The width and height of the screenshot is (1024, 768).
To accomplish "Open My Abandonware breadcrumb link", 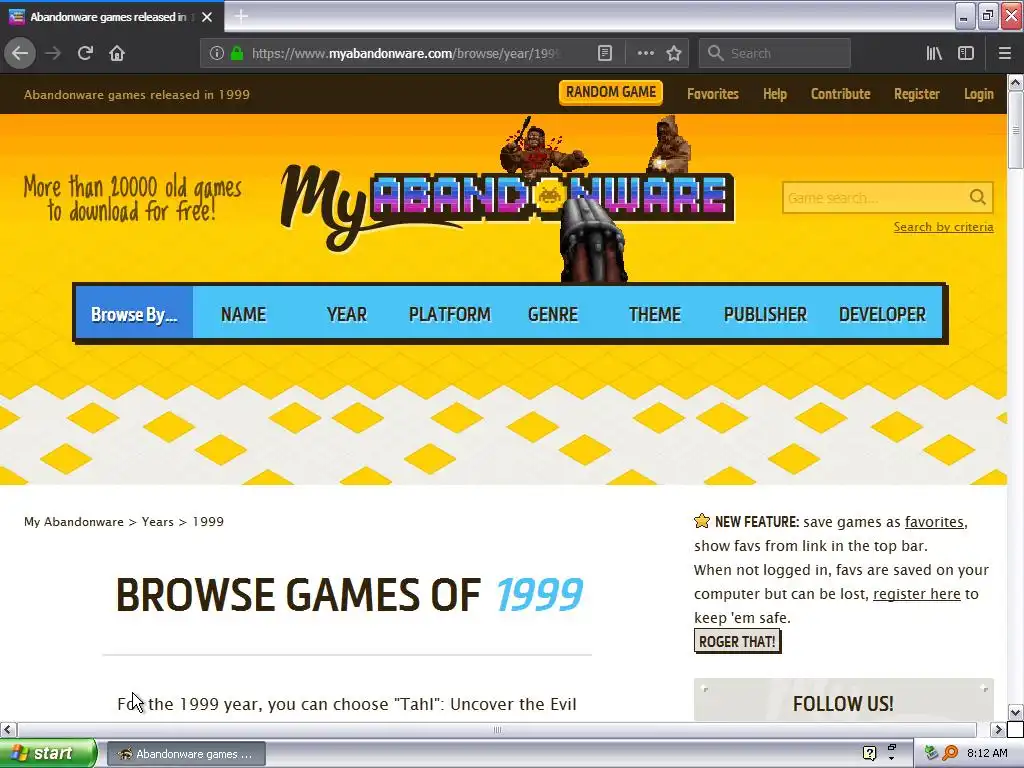I will [x=73, y=522].
